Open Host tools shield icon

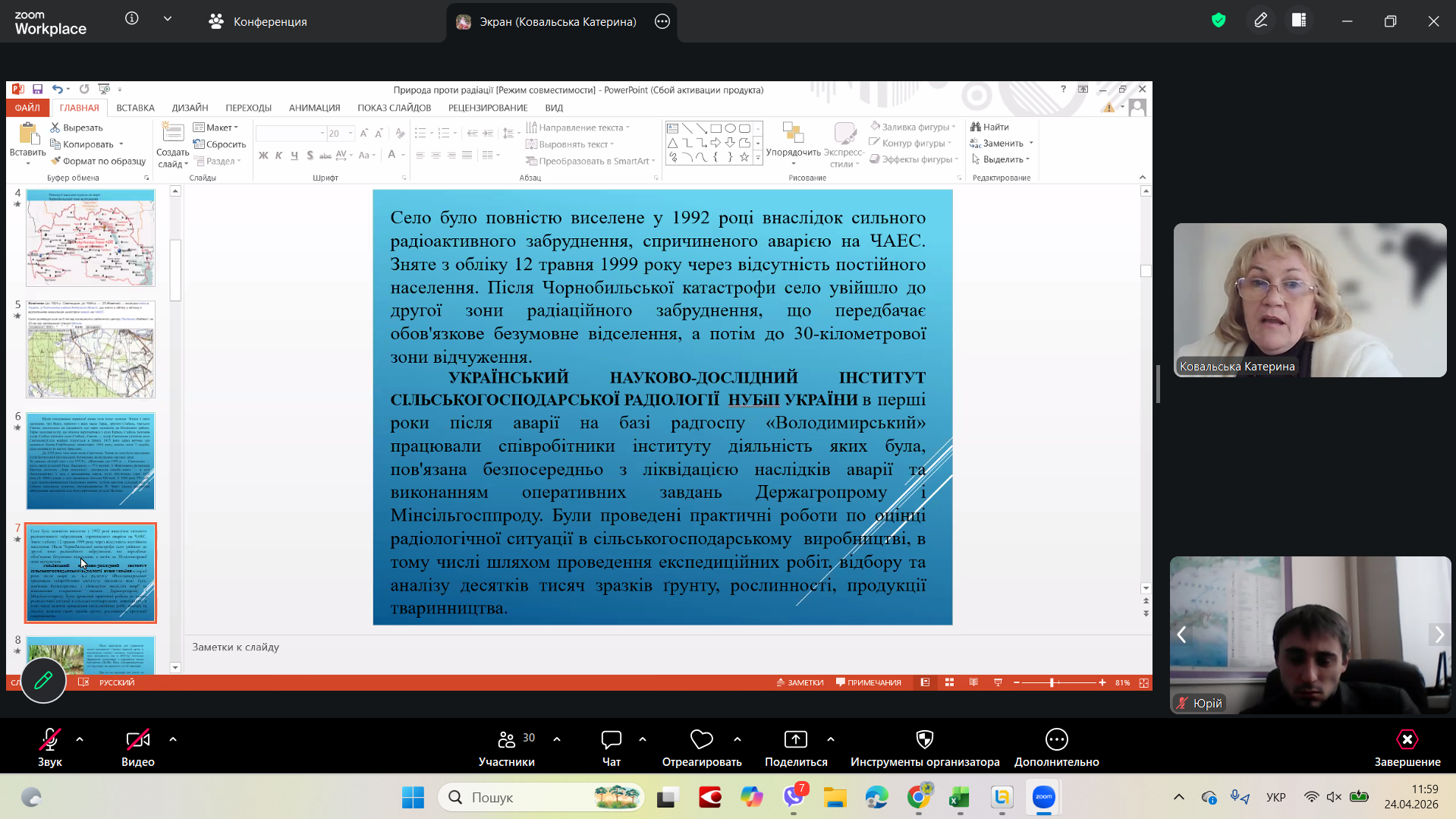tap(924, 748)
